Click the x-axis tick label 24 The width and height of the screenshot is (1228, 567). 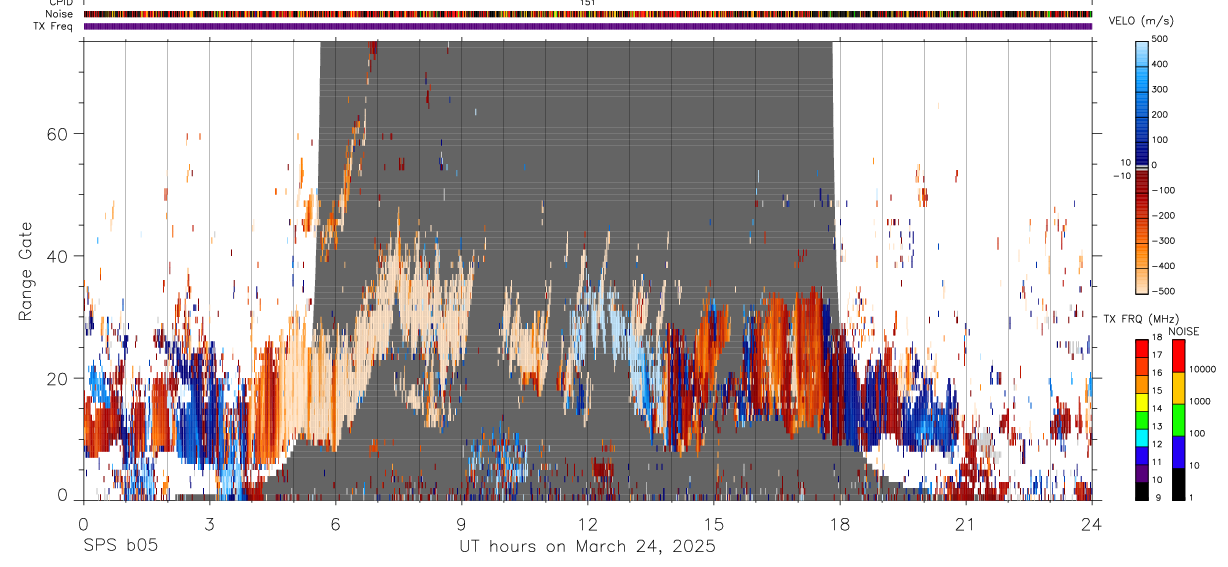point(1092,523)
